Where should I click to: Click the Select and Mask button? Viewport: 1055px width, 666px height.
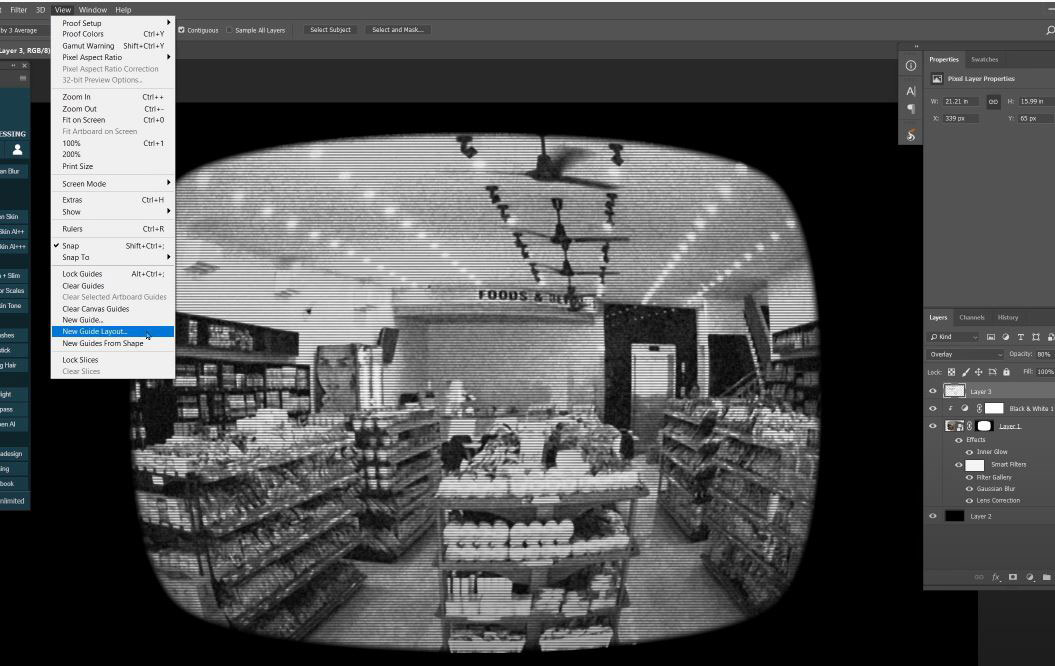coord(398,30)
